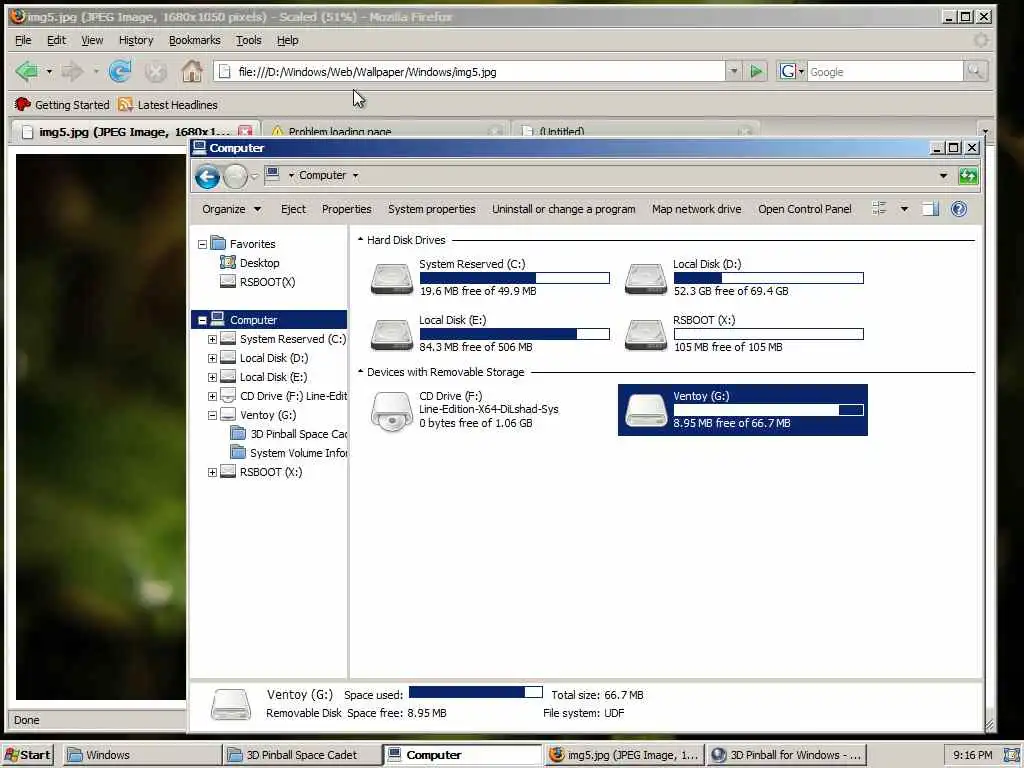Click the Explorer forward round button
Viewport: 1024px width, 768px height.
click(235, 176)
